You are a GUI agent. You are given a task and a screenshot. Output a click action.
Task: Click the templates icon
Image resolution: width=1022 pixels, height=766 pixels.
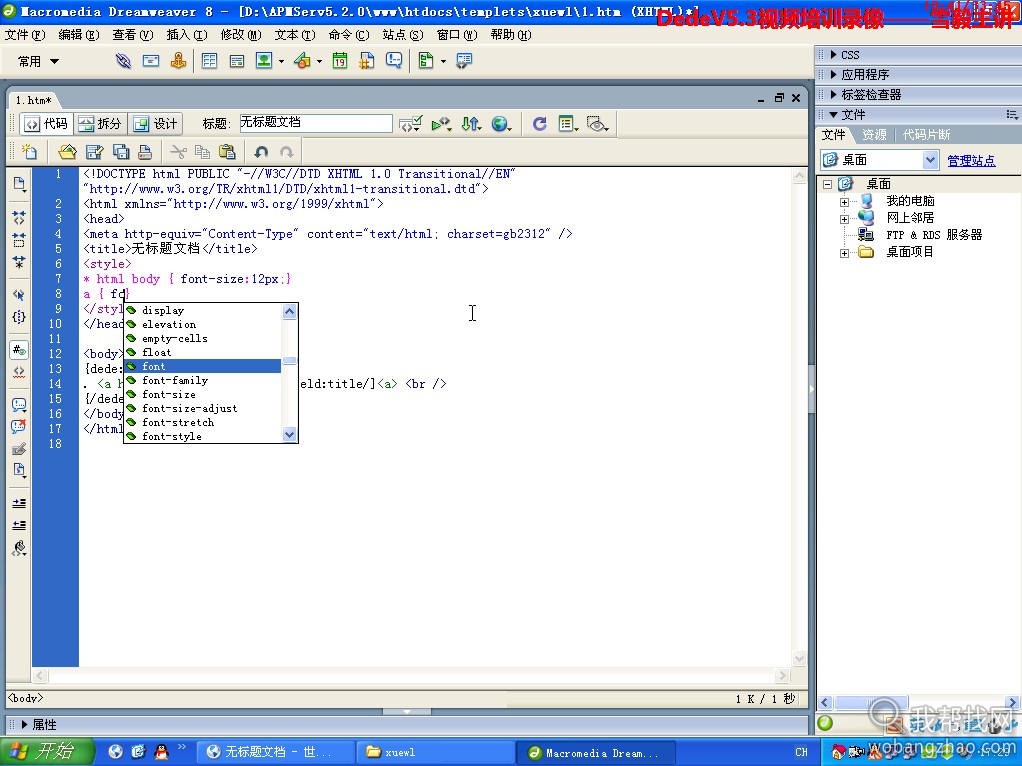pos(426,61)
